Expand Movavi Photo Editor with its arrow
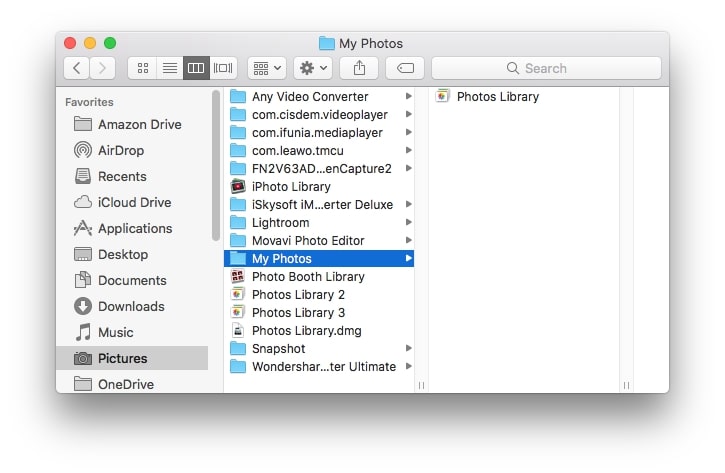Screen dimensions: 725x473 point(408,240)
